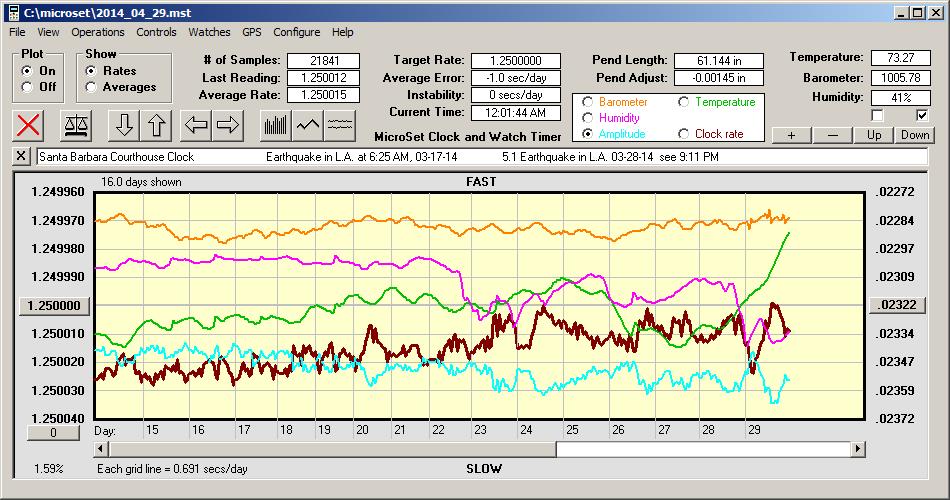
Task: Click the Up button
Action: tap(874, 135)
